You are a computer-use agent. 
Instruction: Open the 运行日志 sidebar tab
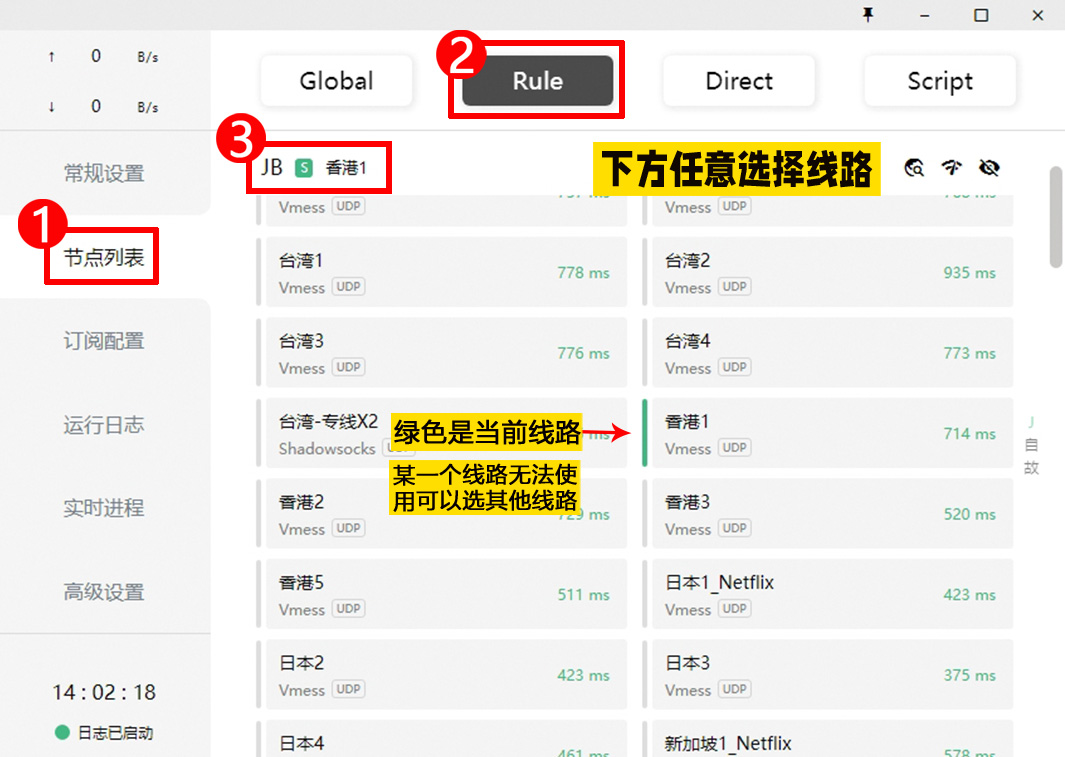[x=104, y=425]
